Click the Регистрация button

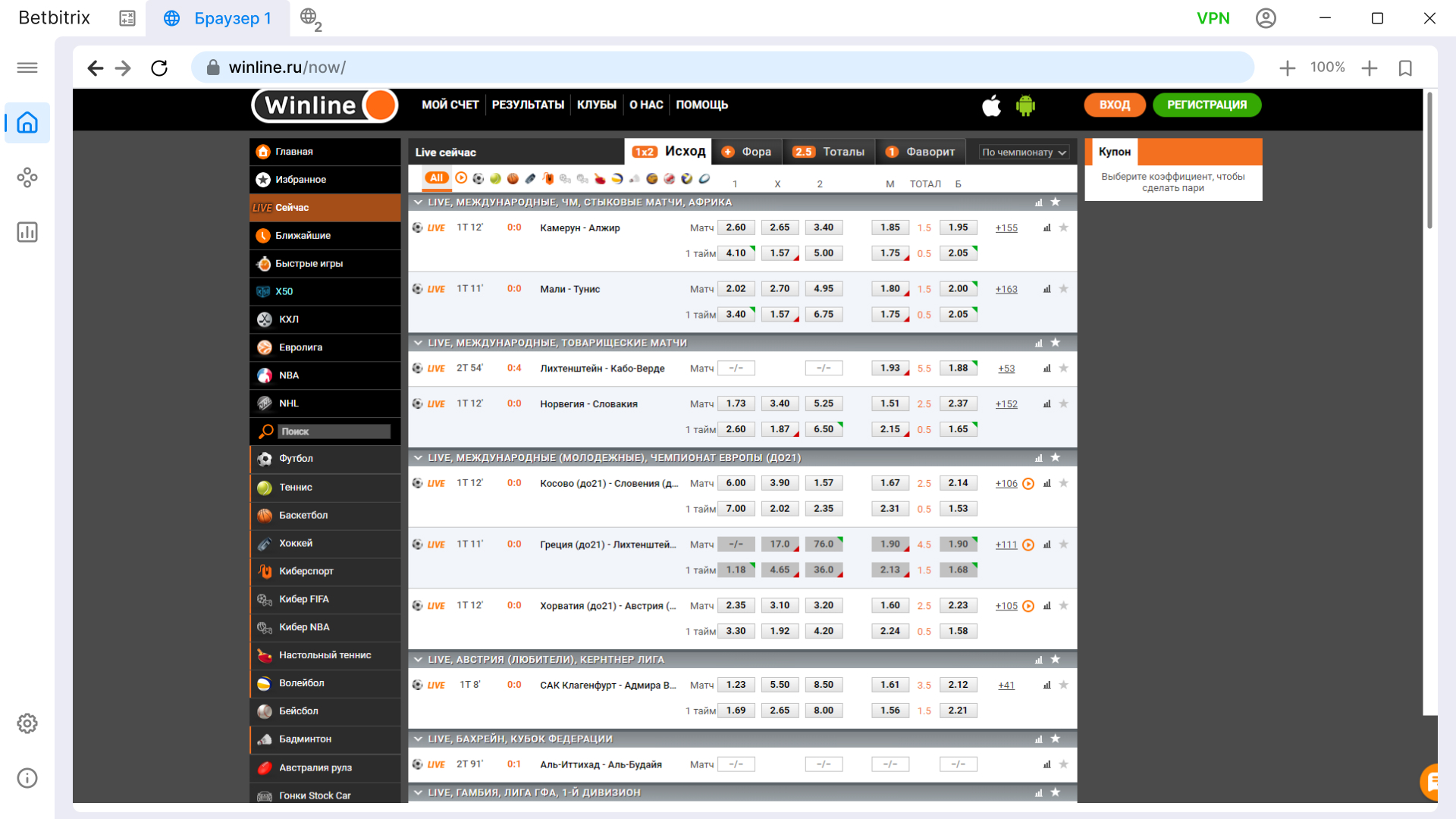click(x=1207, y=105)
